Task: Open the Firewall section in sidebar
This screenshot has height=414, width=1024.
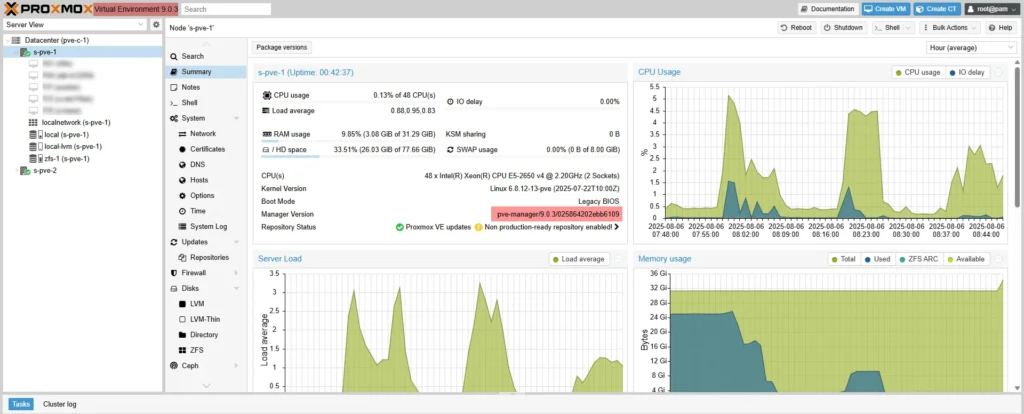Action: 193,272
